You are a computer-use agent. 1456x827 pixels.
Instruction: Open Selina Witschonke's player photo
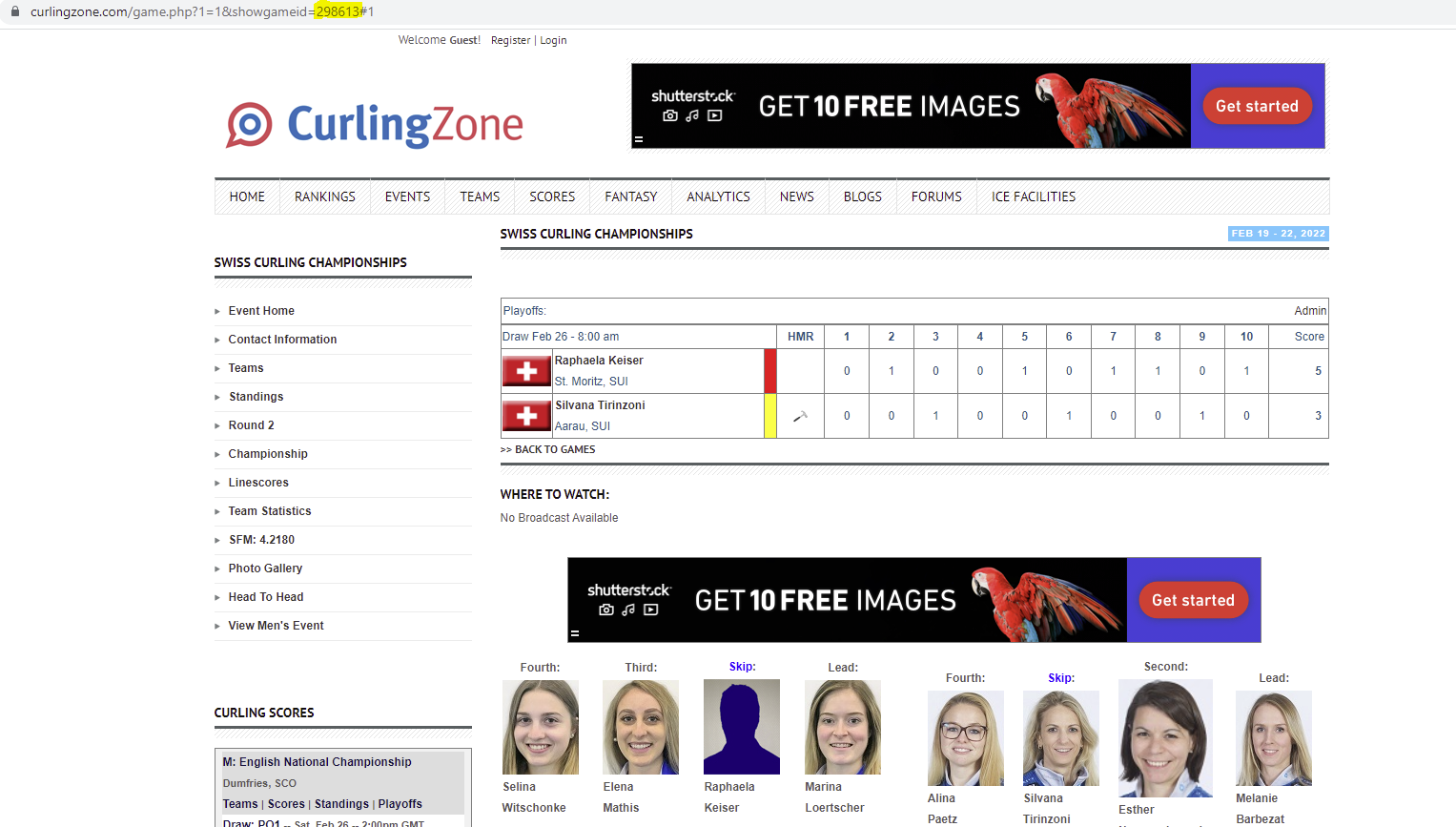point(540,727)
